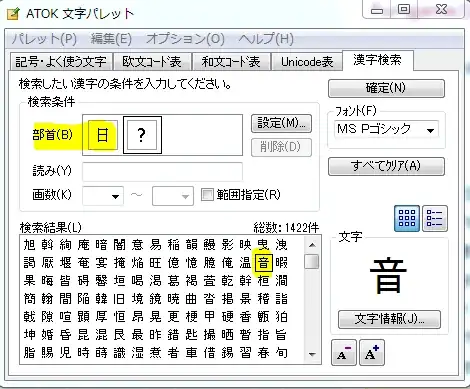Screen dimensions: 470x389
Task: Open the パレット(P) menu
Action: pyautogui.click(x=44, y=39)
